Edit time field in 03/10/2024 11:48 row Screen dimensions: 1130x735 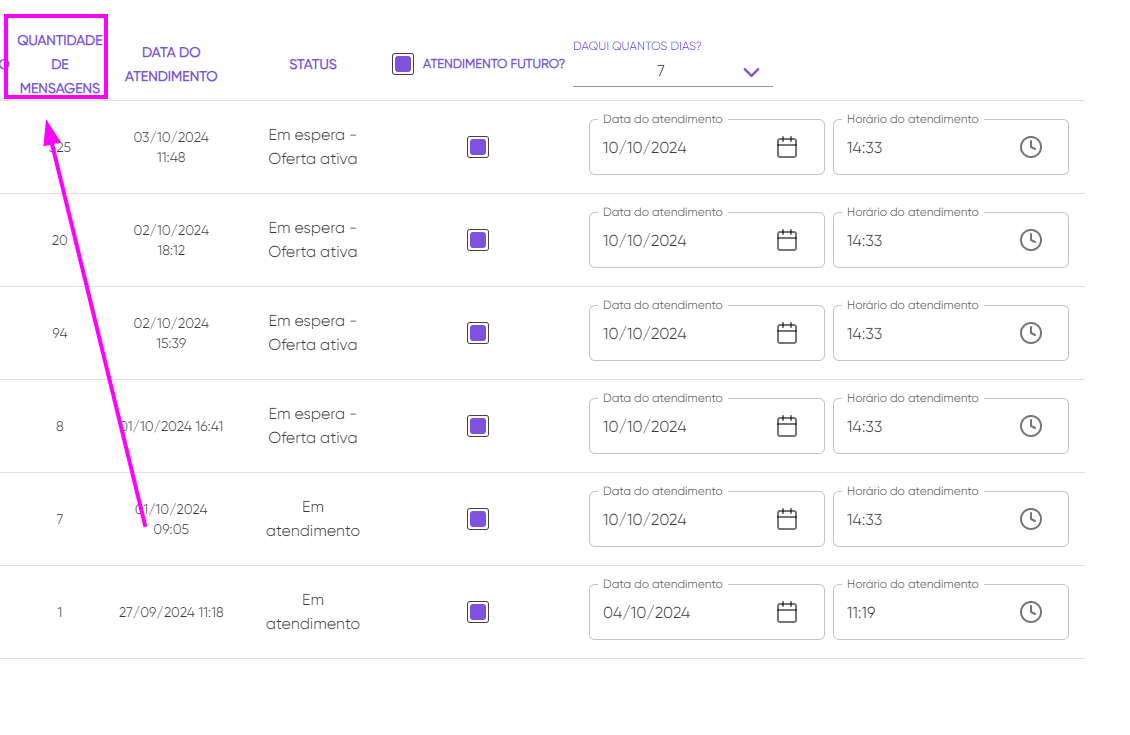click(x=951, y=147)
